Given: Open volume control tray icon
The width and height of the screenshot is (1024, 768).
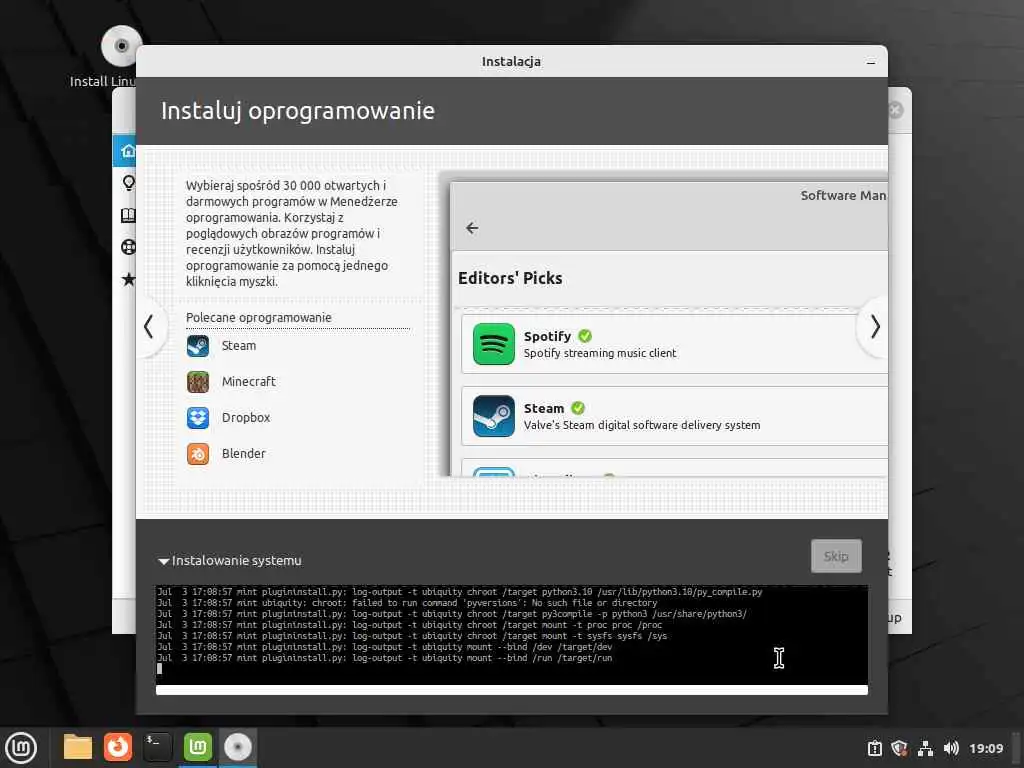Looking at the screenshot, I should click(951, 748).
